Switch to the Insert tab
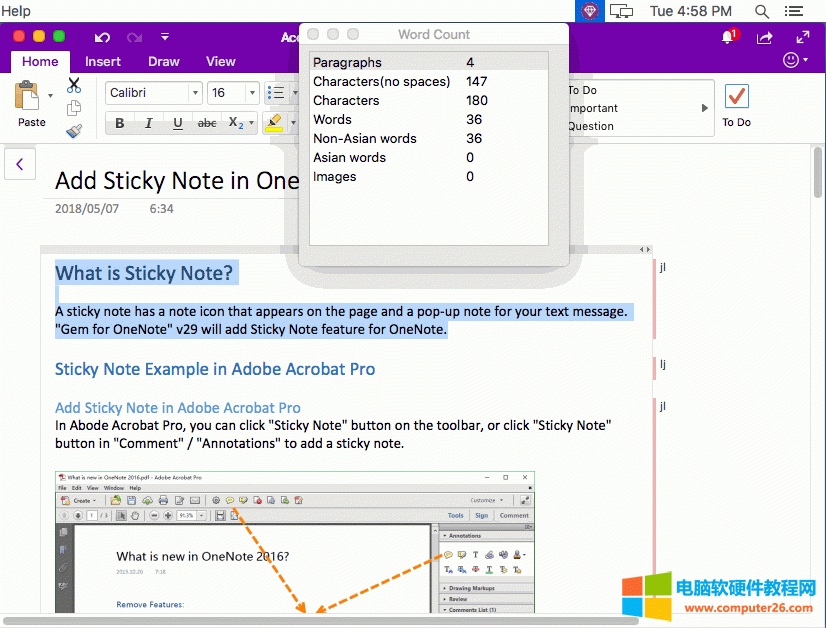This screenshot has width=826, height=628. tap(103, 61)
